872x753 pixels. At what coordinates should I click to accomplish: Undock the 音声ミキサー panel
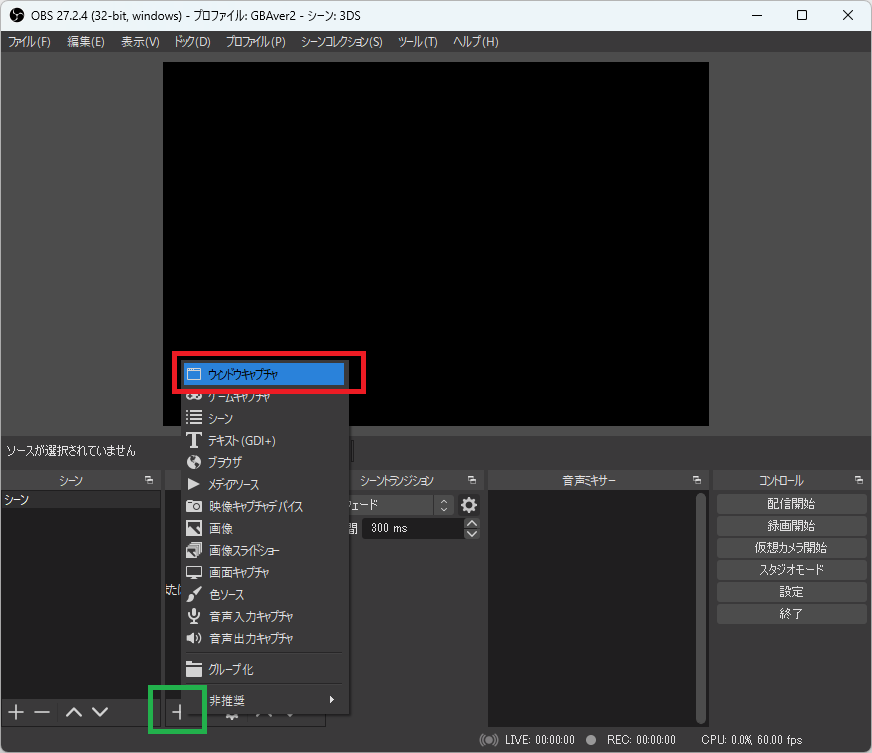click(697, 480)
